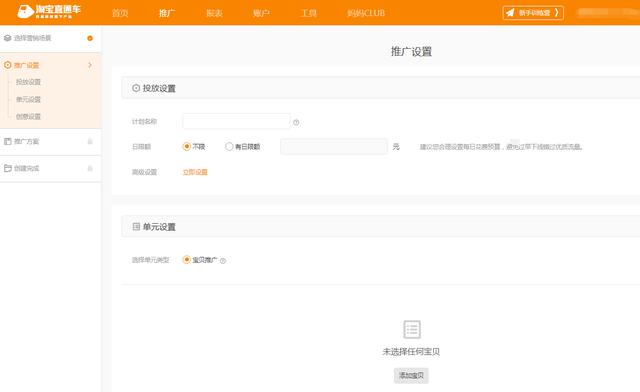Click the lock icon in 推广方案 row
640x392 pixels.
click(x=90, y=141)
